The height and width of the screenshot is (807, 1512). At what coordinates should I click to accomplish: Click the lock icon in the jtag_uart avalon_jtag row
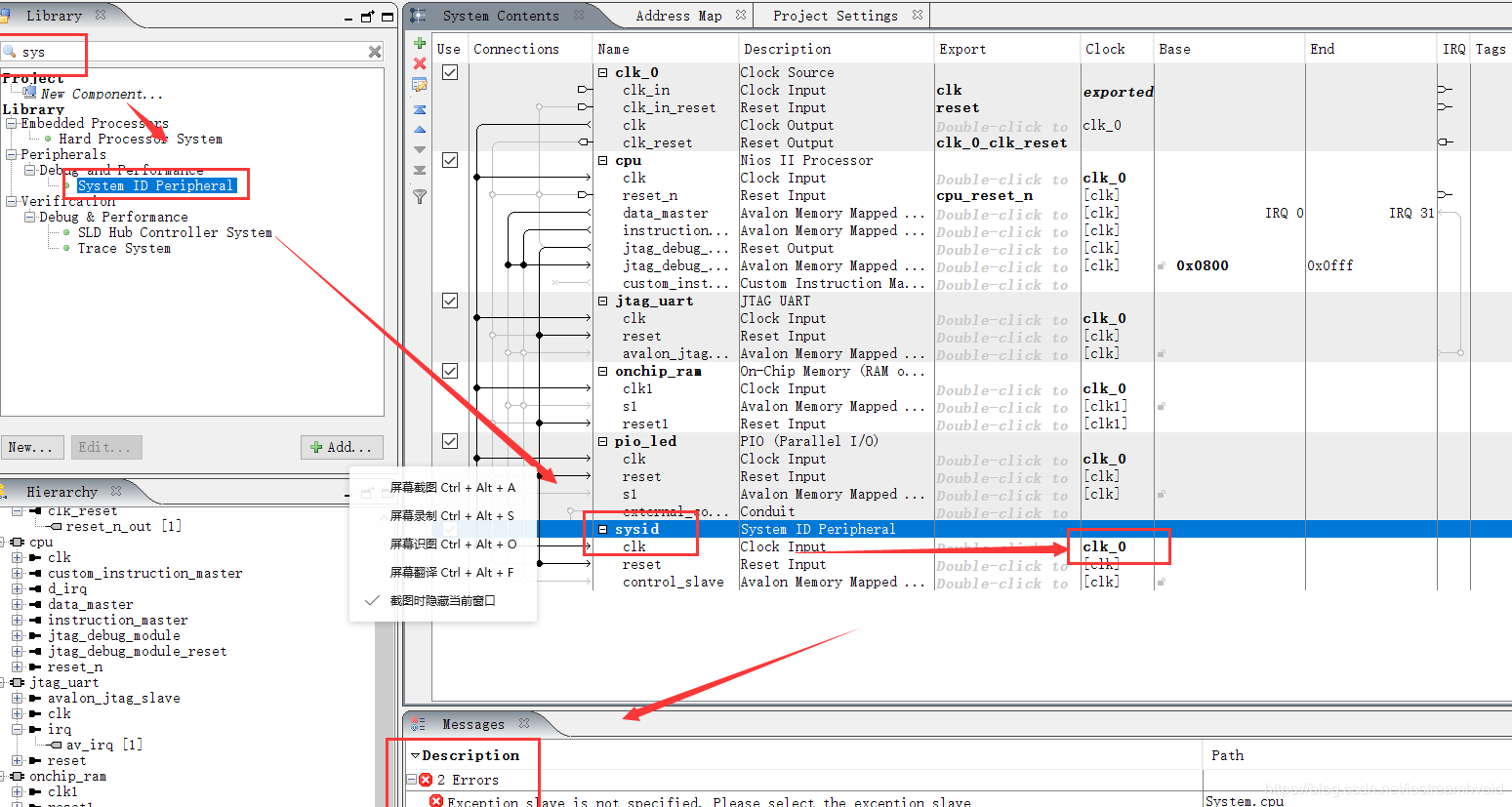(x=1162, y=353)
